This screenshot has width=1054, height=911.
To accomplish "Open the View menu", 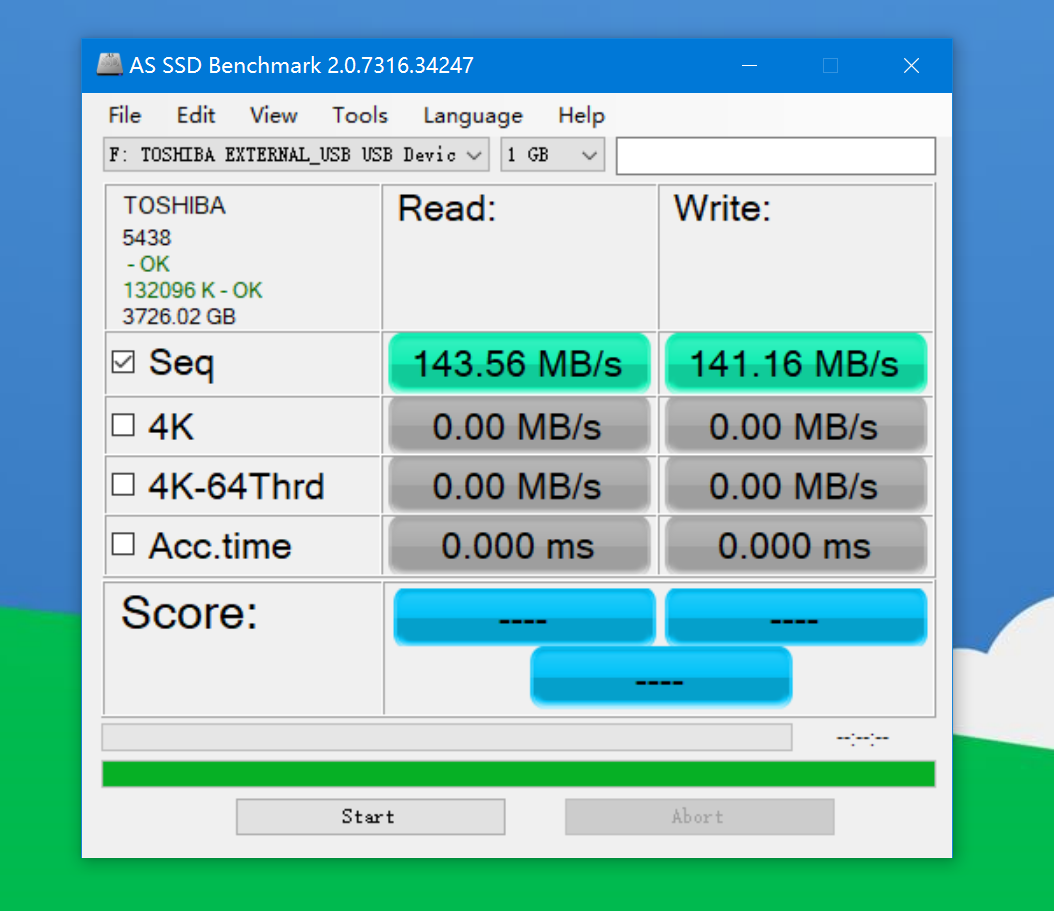I will click(274, 115).
